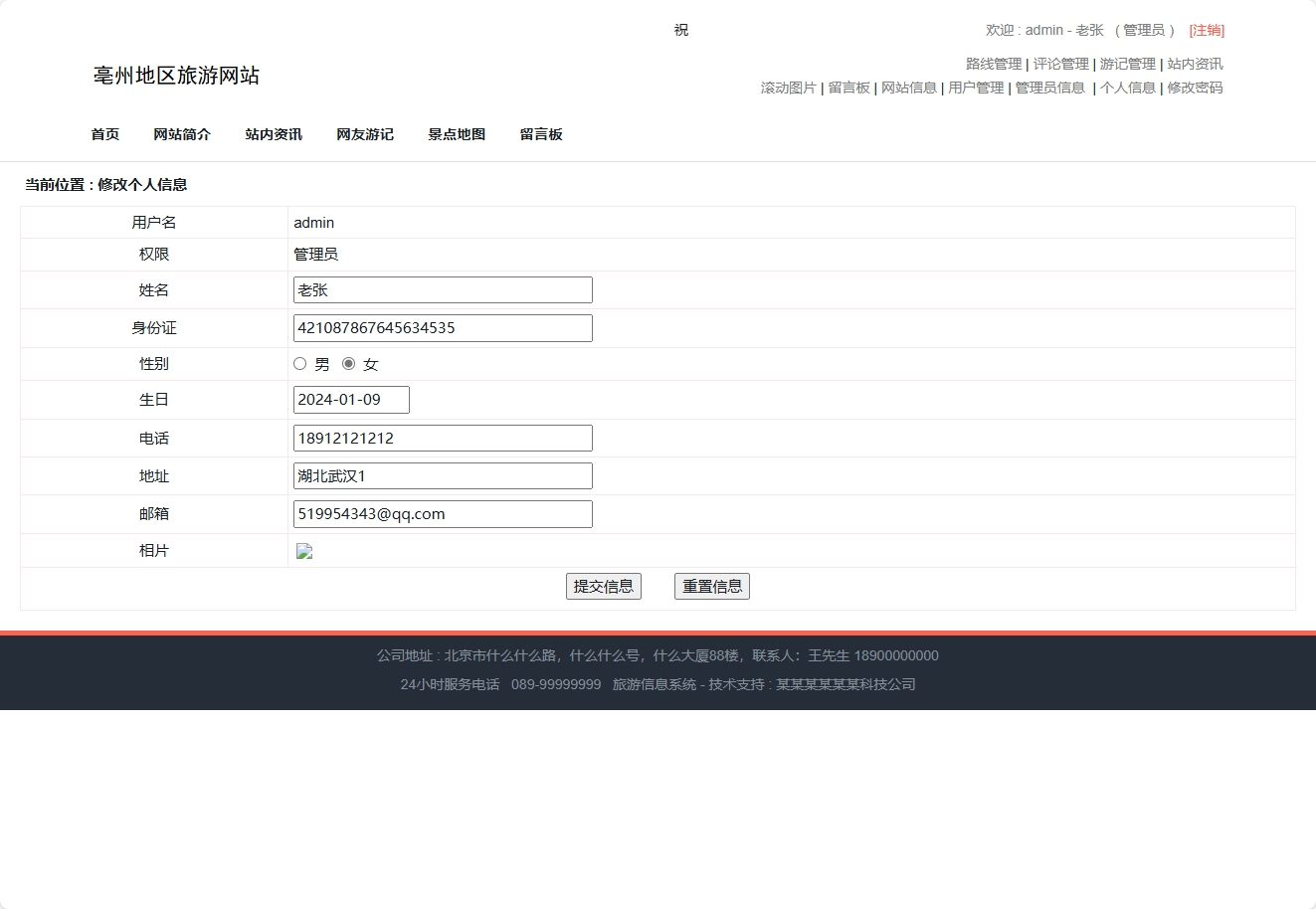Click the 姓名 name input field

(x=442, y=289)
